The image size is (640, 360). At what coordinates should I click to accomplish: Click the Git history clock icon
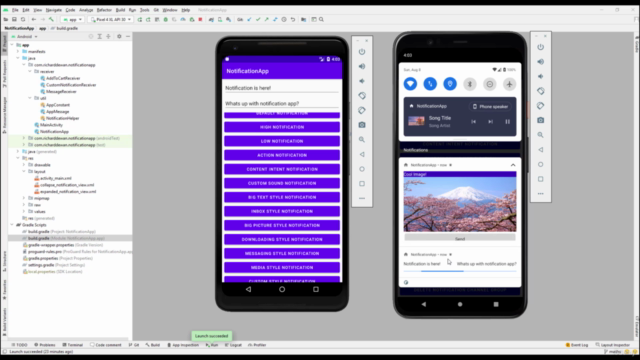pos(284,19)
